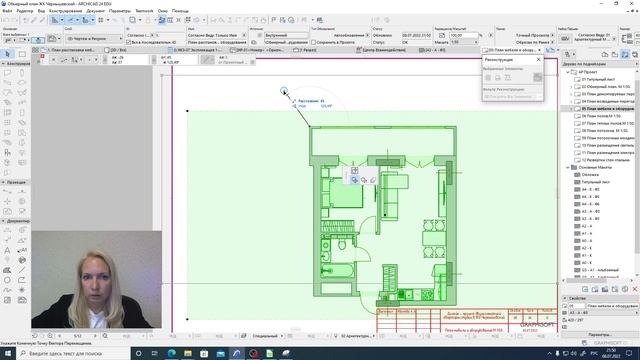The width and height of the screenshot is (640, 360).
Task: Open the Windows Start menu
Action: [7, 353]
